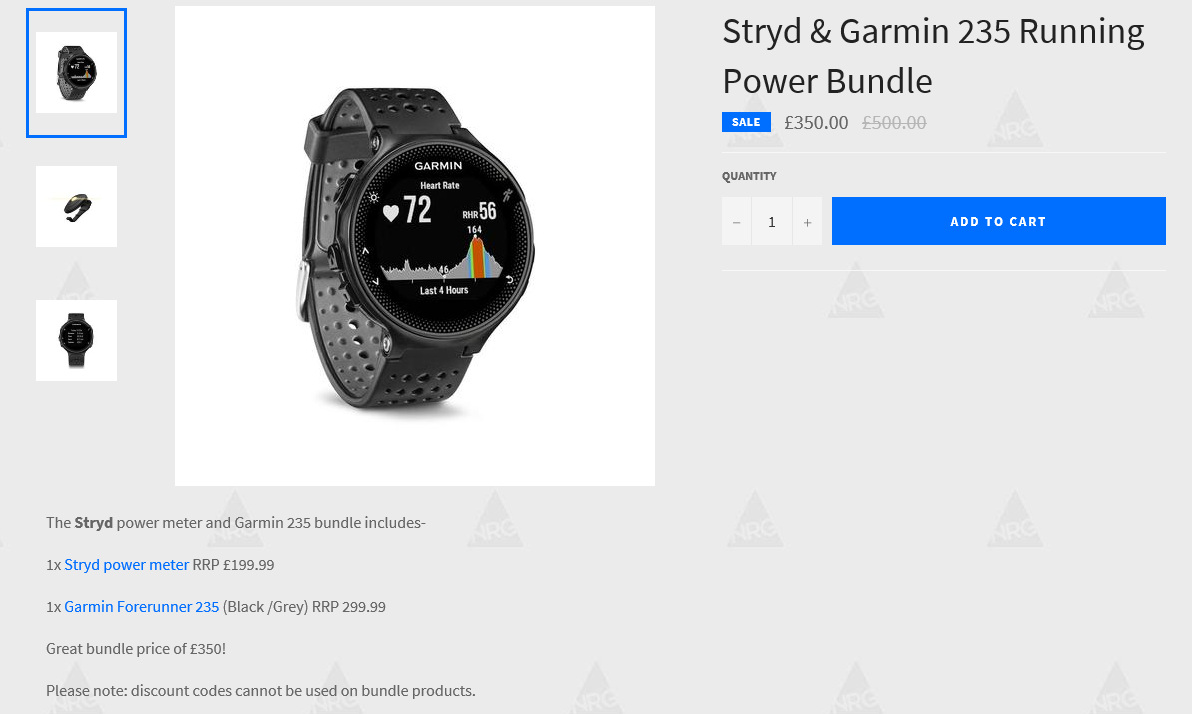Click the heart icon on the watch face
The height and width of the screenshot is (714, 1192).
pos(391,213)
